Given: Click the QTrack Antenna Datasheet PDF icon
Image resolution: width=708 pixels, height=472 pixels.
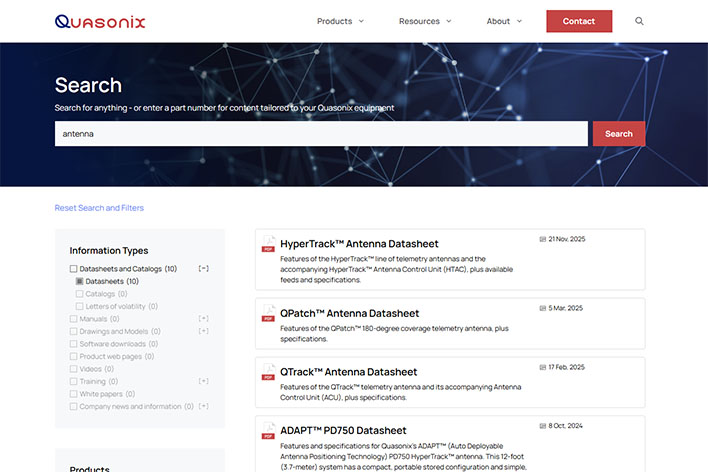Looking at the screenshot, I should [268, 374].
